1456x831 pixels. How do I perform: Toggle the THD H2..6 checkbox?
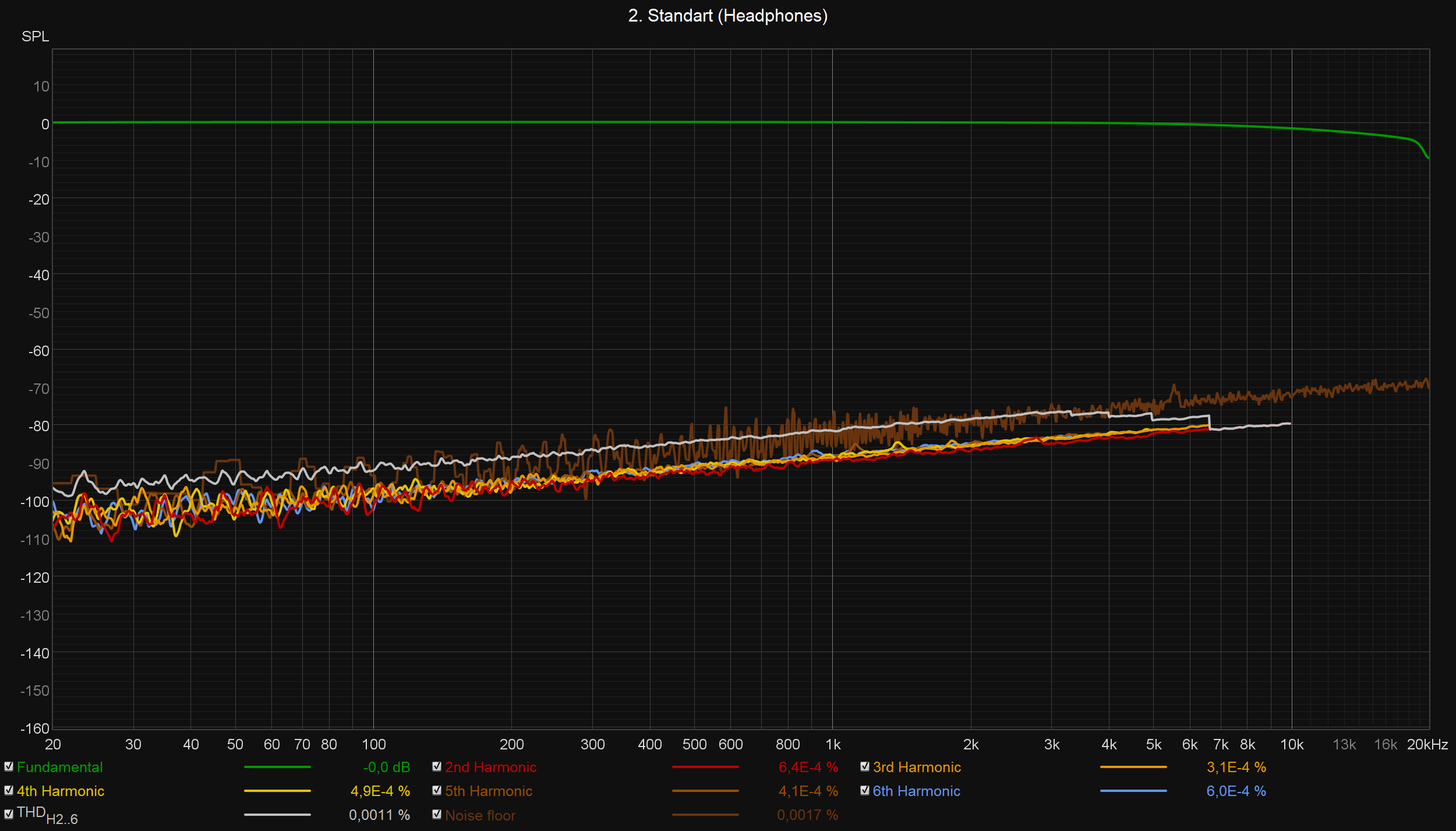(9, 815)
